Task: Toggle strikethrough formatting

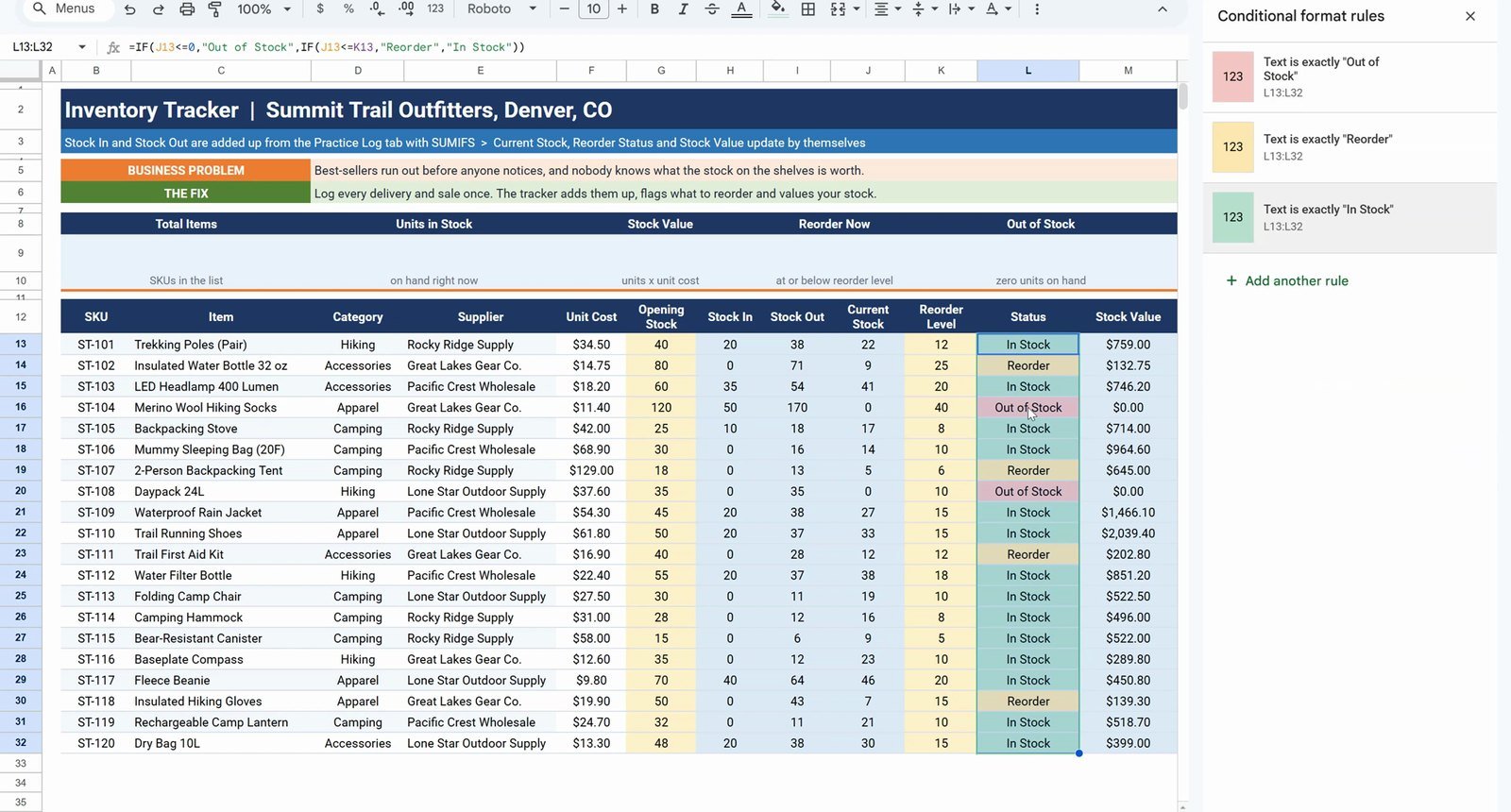Action: pyautogui.click(x=712, y=8)
